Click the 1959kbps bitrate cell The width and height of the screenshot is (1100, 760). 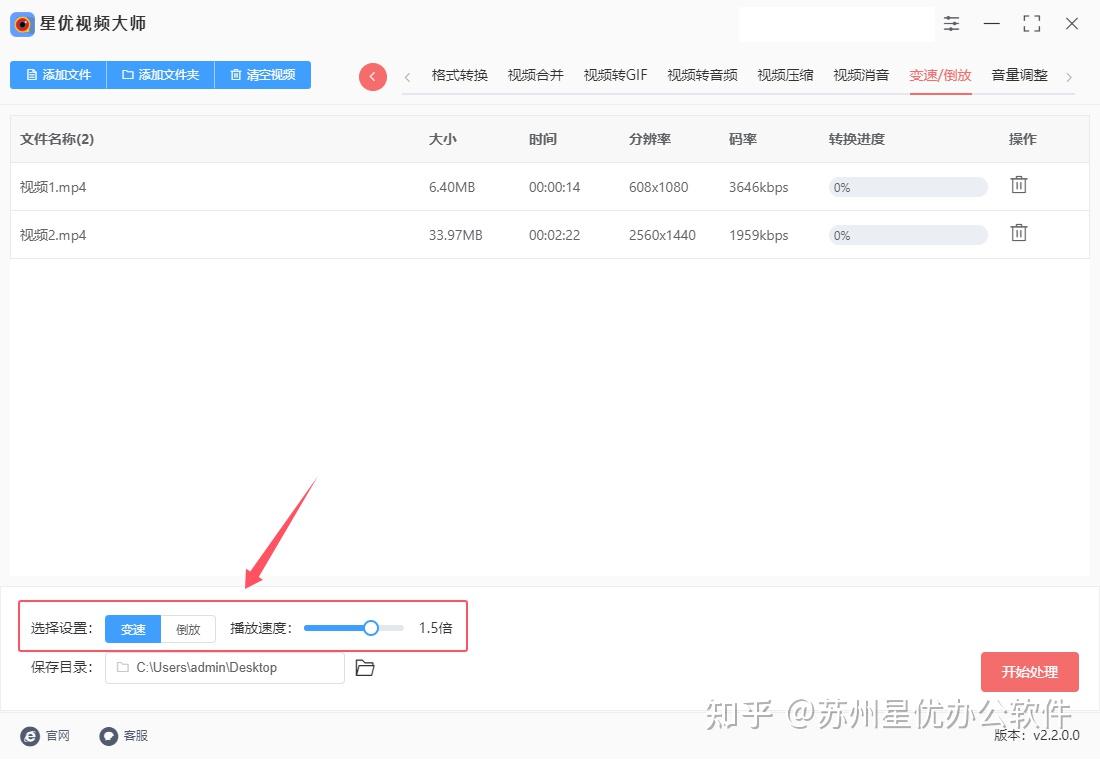pyautogui.click(x=758, y=235)
